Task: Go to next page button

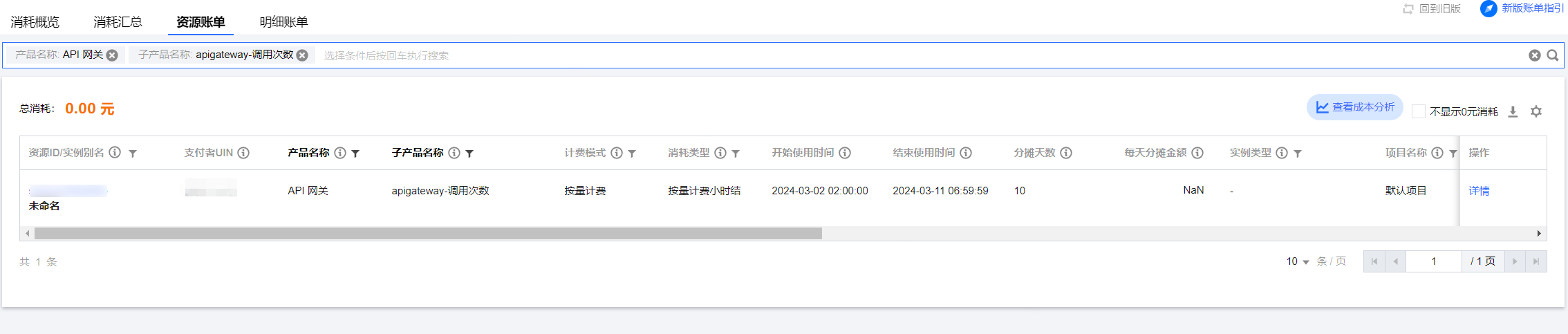Action: click(x=1515, y=261)
